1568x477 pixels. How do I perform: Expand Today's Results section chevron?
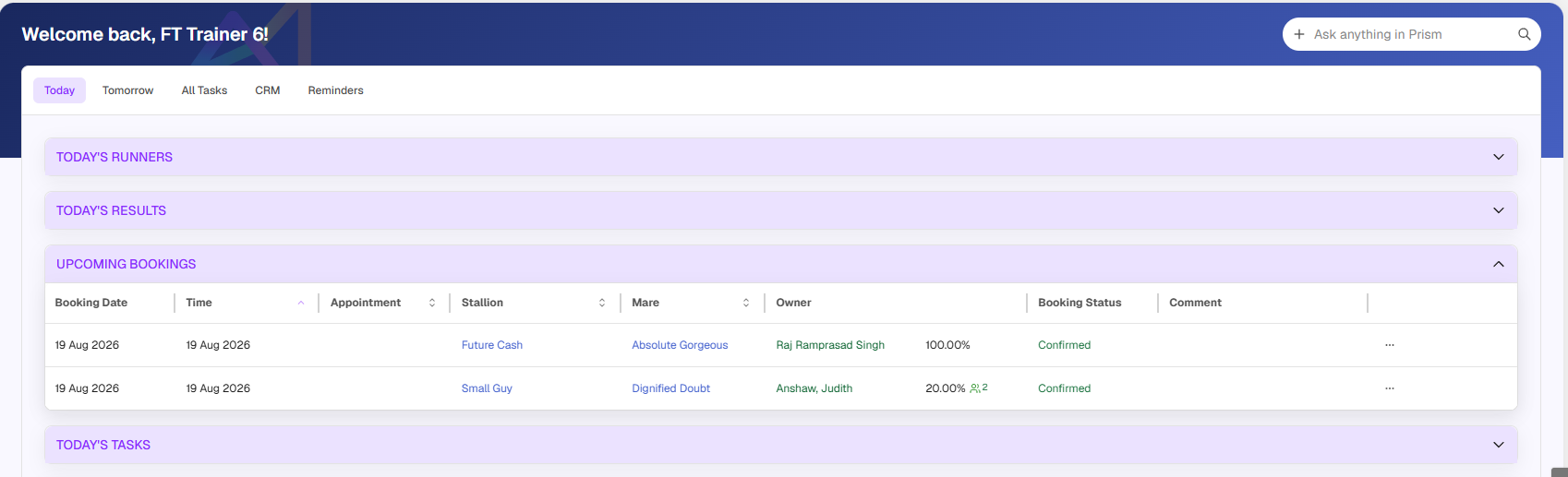point(1498,210)
